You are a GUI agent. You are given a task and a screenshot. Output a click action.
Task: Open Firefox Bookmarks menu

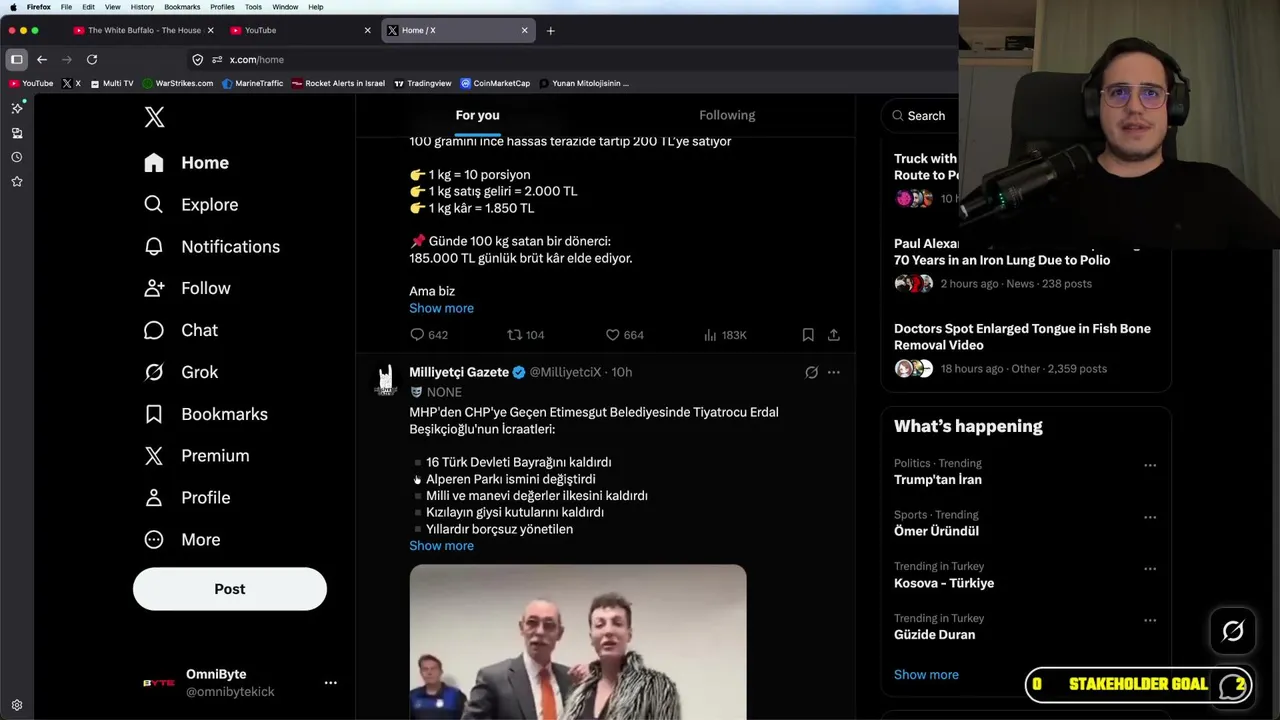pos(182,7)
